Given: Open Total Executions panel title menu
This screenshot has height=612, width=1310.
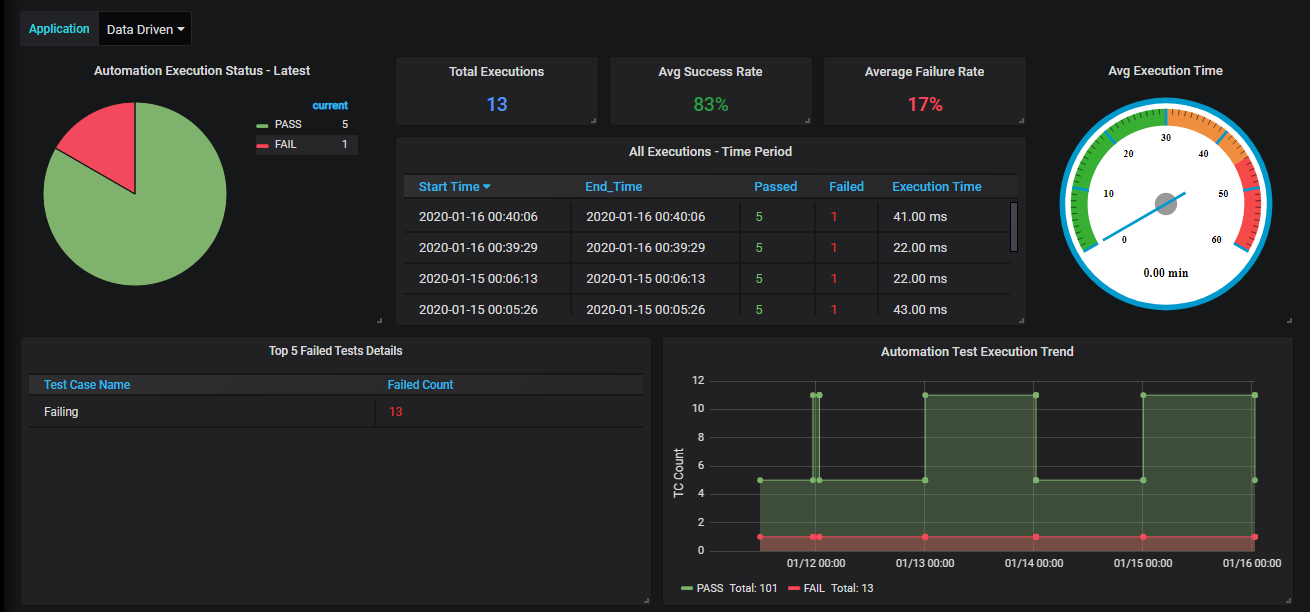Looking at the screenshot, I should click(x=496, y=72).
